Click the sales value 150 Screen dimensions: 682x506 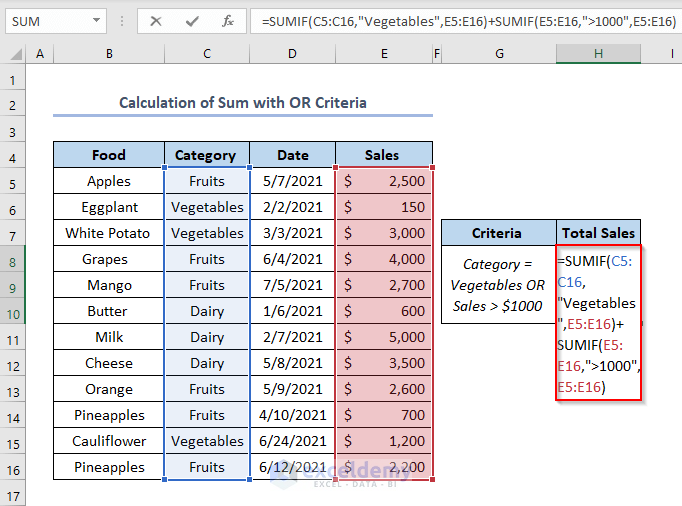(x=384, y=207)
